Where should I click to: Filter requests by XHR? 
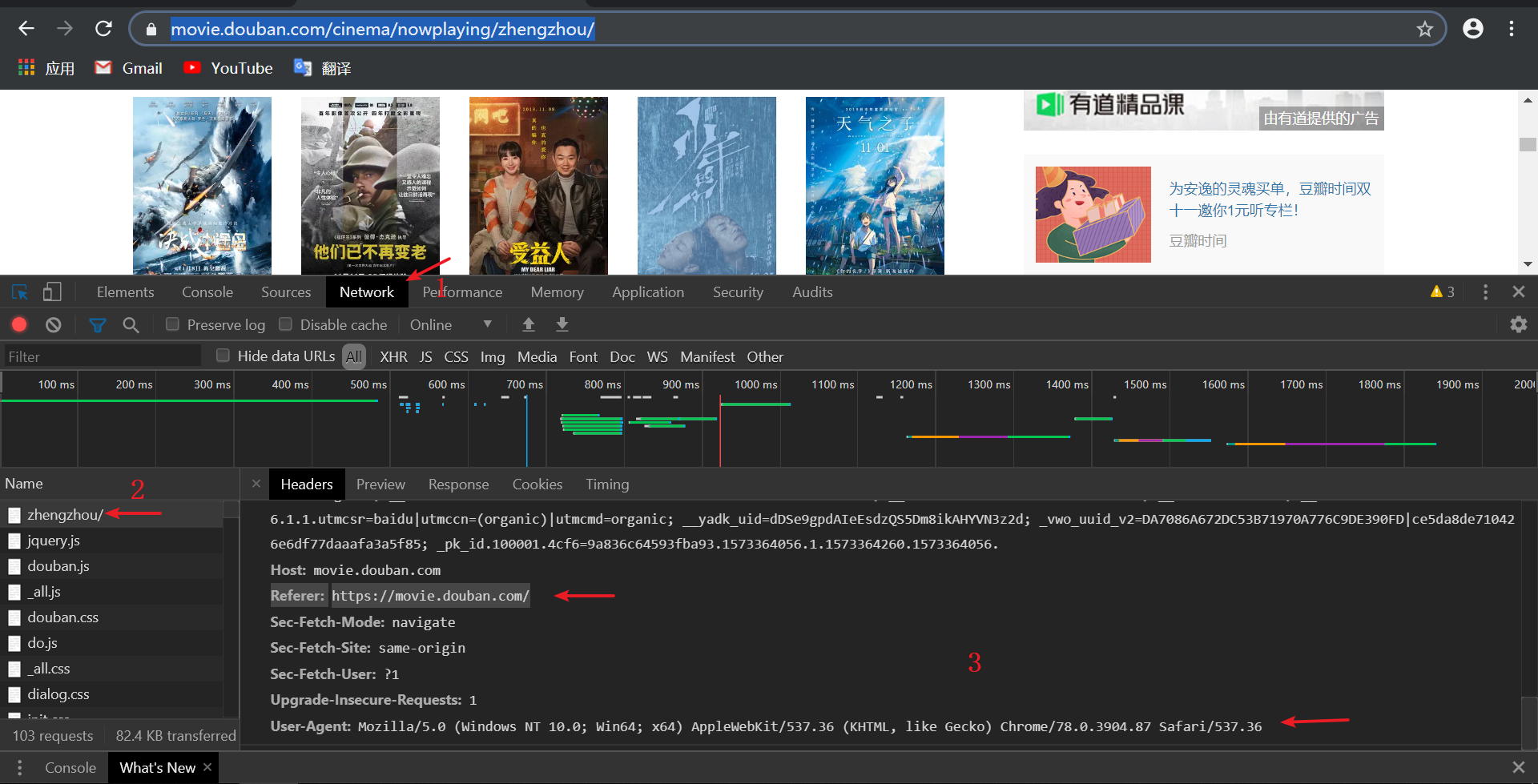coord(393,356)
